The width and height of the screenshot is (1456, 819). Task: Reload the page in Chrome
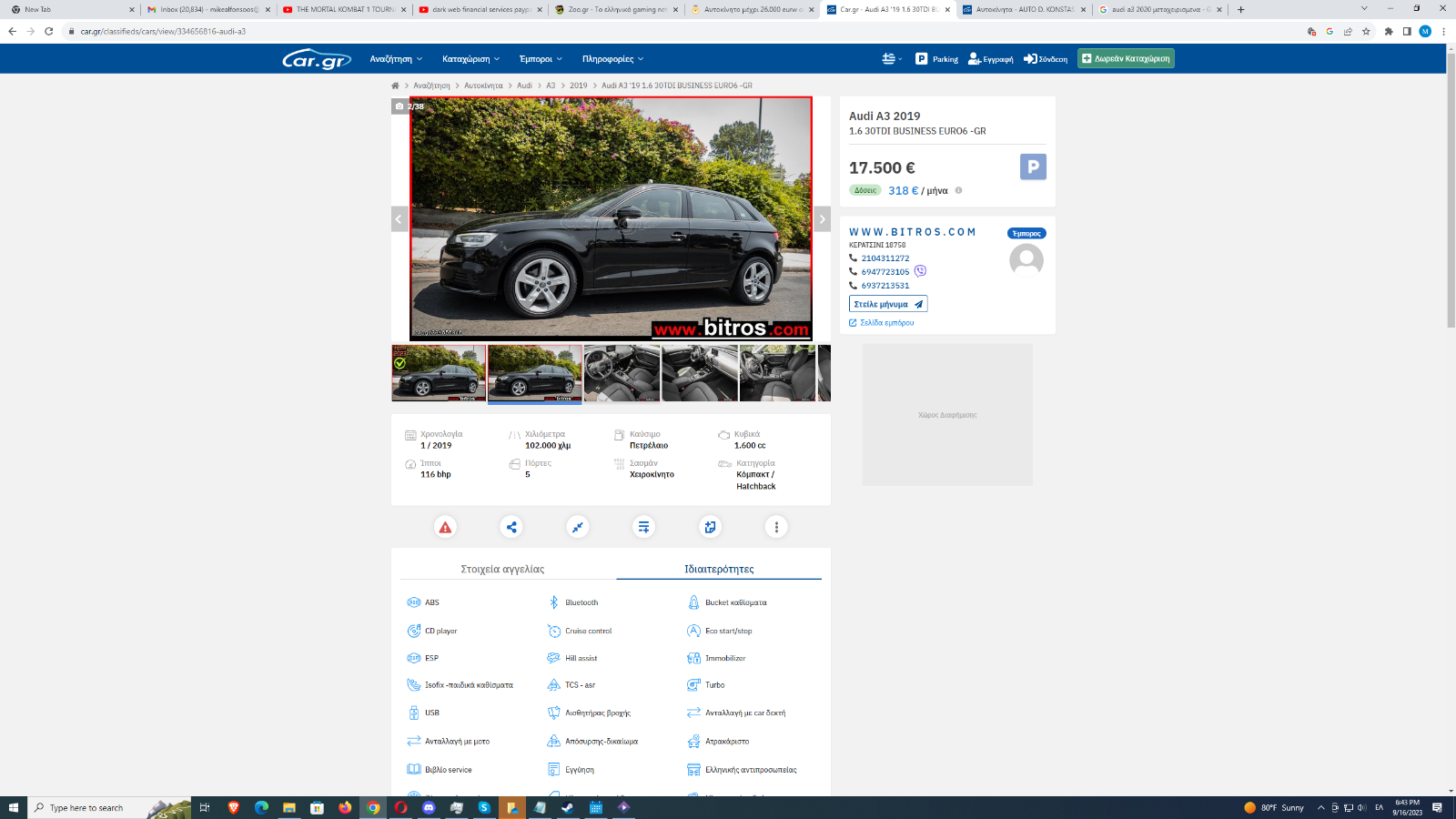pyautogui.click(x=48, y=31)
